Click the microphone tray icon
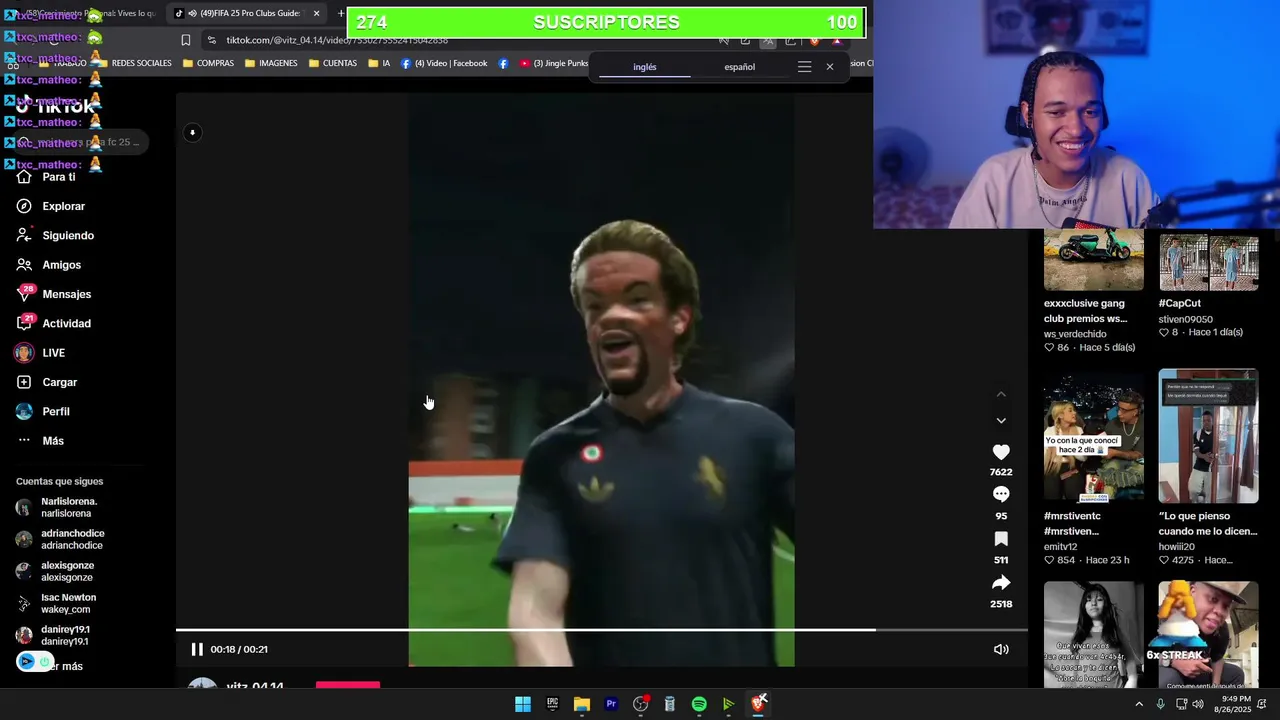1280x720 pixels. (1160, 704)
